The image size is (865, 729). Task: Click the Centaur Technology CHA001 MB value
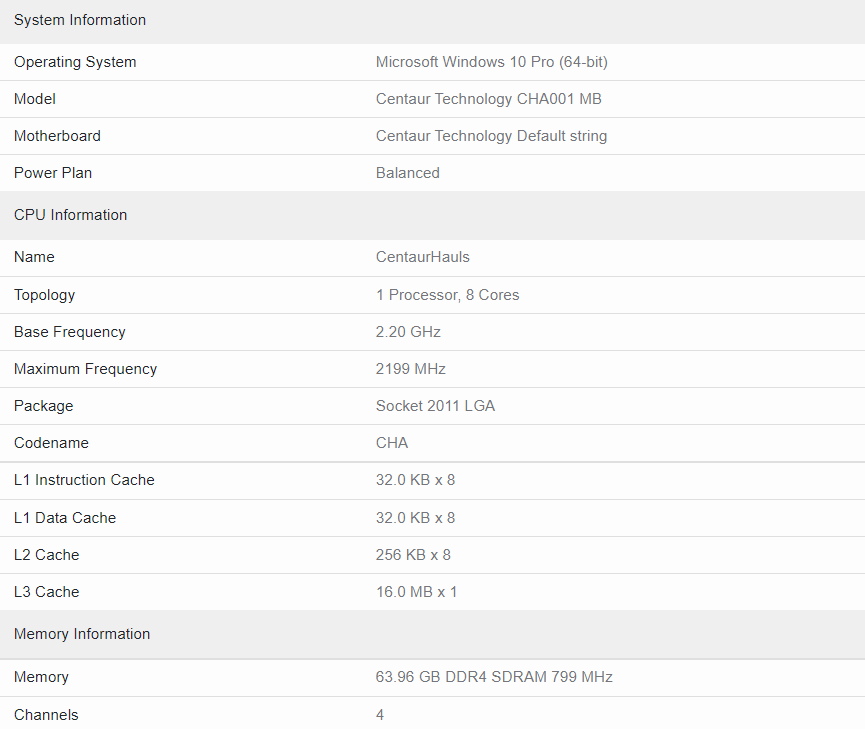(x=489, y=99)
